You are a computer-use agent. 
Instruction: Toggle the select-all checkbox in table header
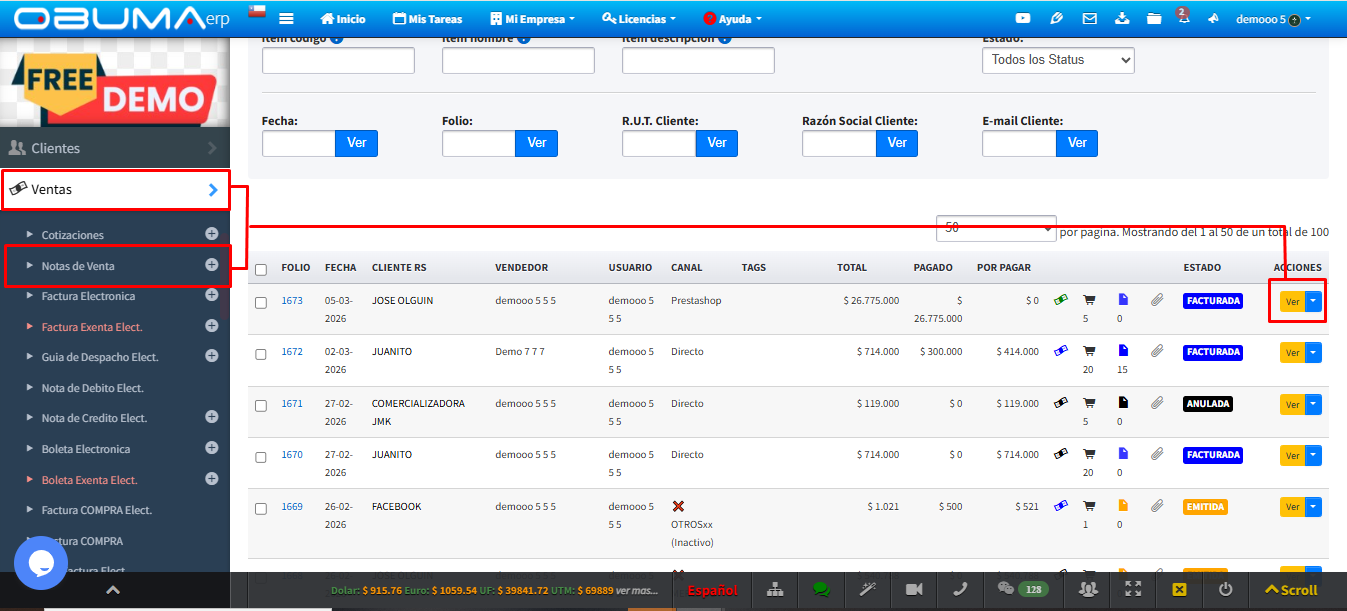pyautogui.click(x=261, y=269)
